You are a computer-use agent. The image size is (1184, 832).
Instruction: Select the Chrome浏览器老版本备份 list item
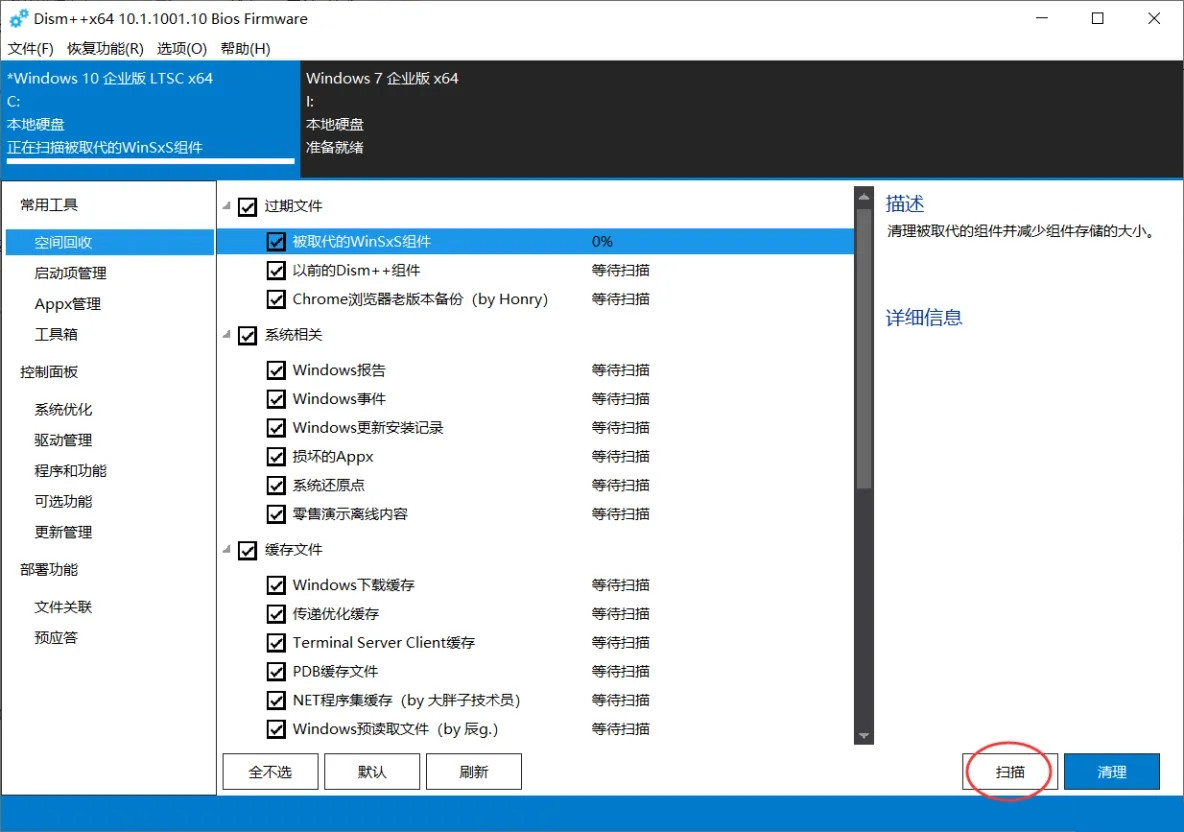point(420,299)
